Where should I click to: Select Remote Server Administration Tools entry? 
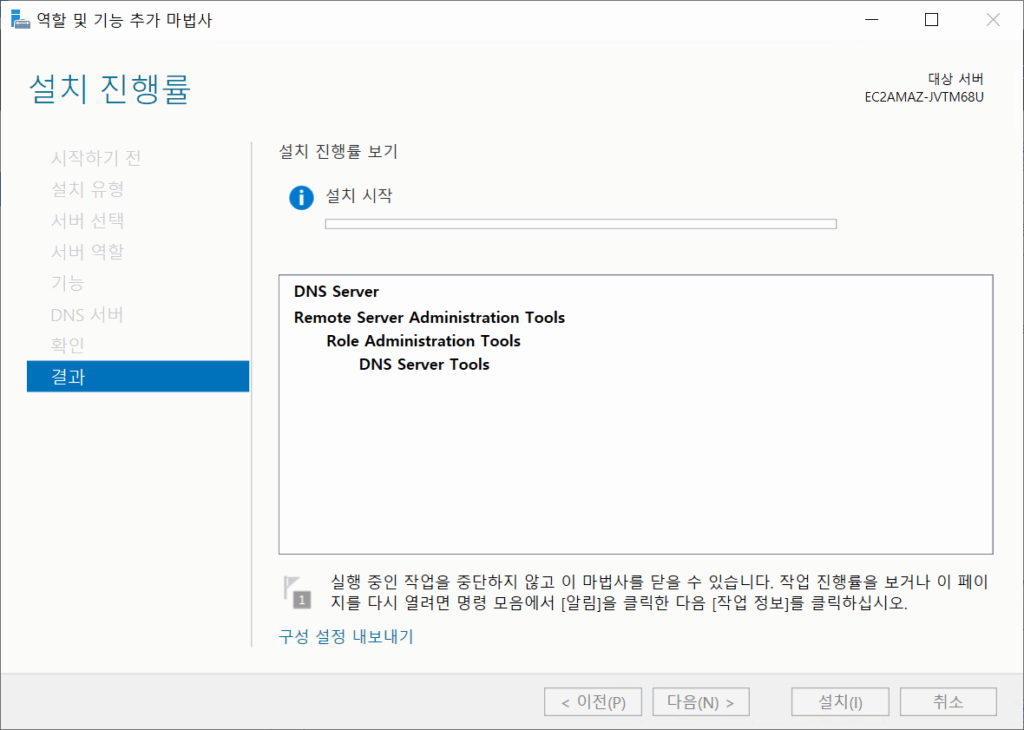429,318
